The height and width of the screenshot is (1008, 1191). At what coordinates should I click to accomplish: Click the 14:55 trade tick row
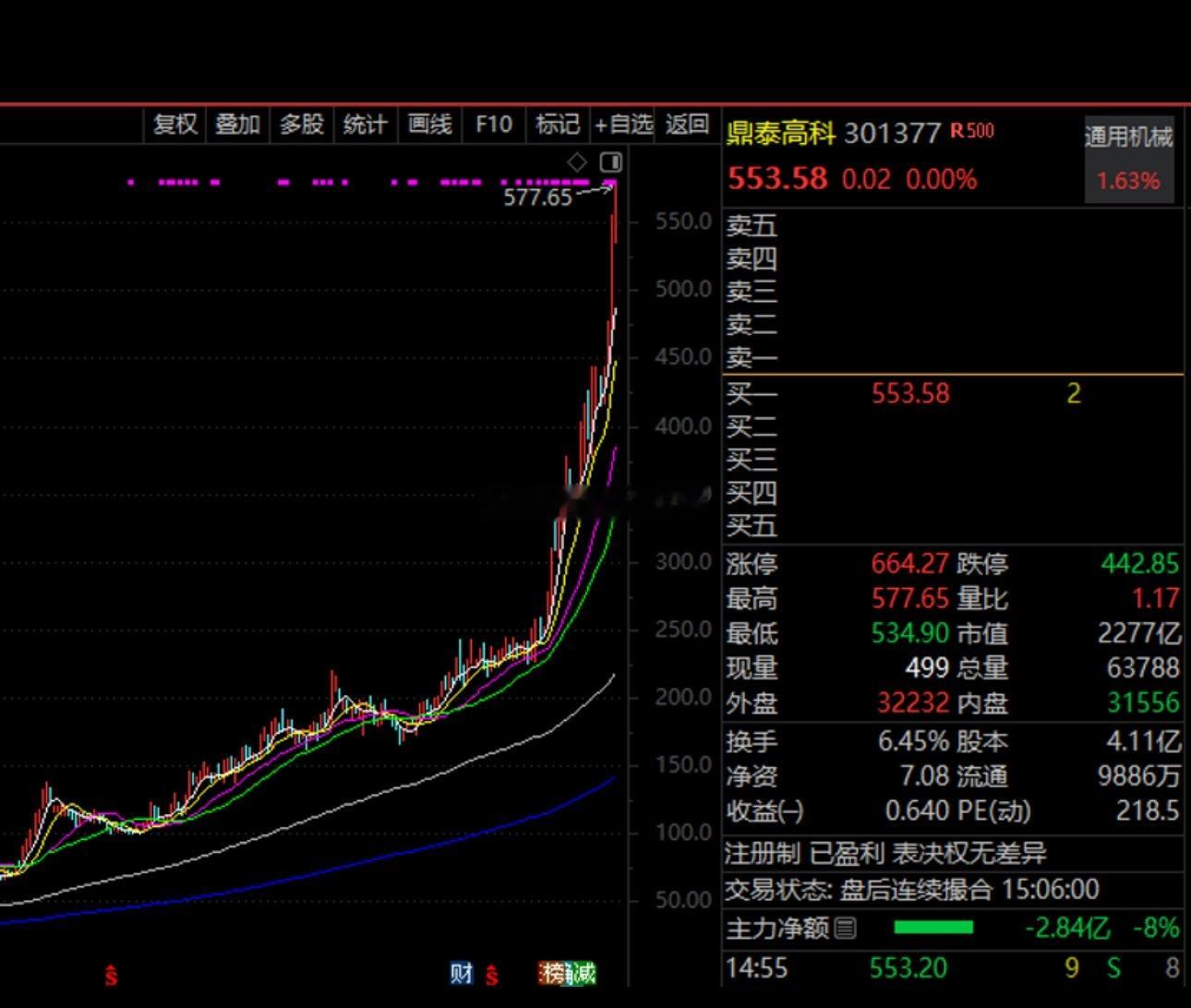pyautogui.click(x=953, y=968)
